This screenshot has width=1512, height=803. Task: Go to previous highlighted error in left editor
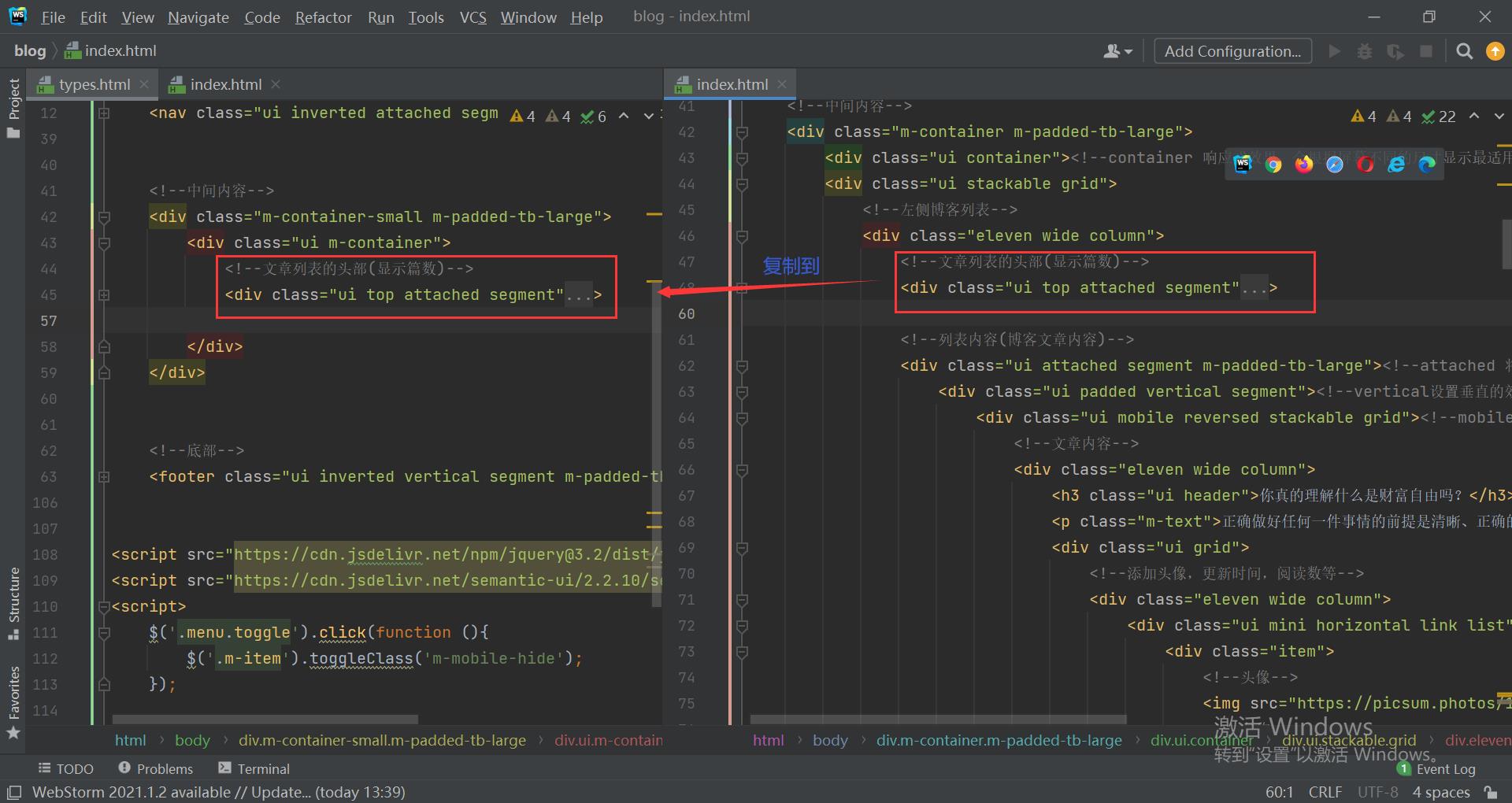[624, 117]
